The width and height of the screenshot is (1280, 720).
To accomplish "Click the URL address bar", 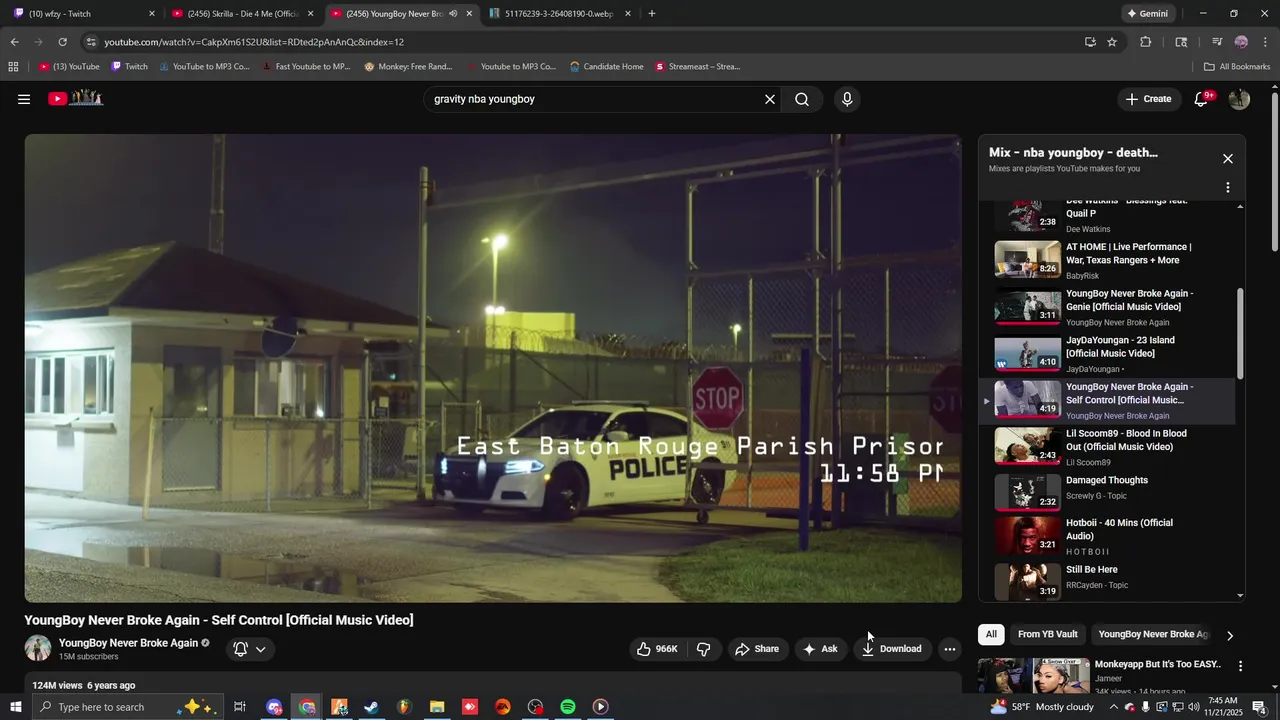I will point(590,42).
